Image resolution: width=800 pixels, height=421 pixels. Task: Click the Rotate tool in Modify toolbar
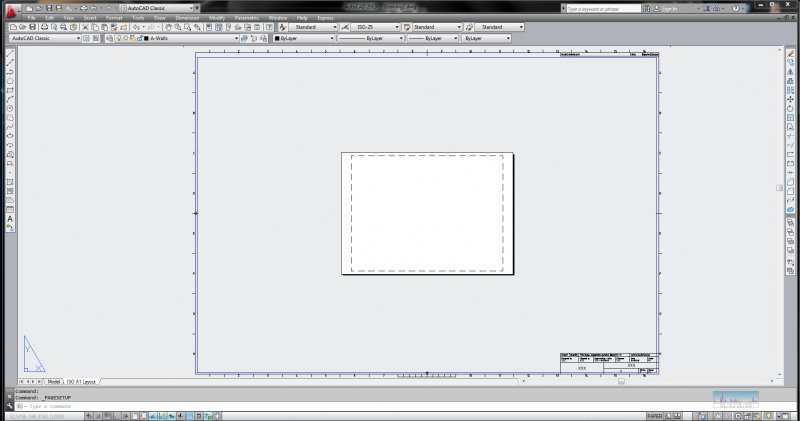pyautogui.click(x=790, y=108)
